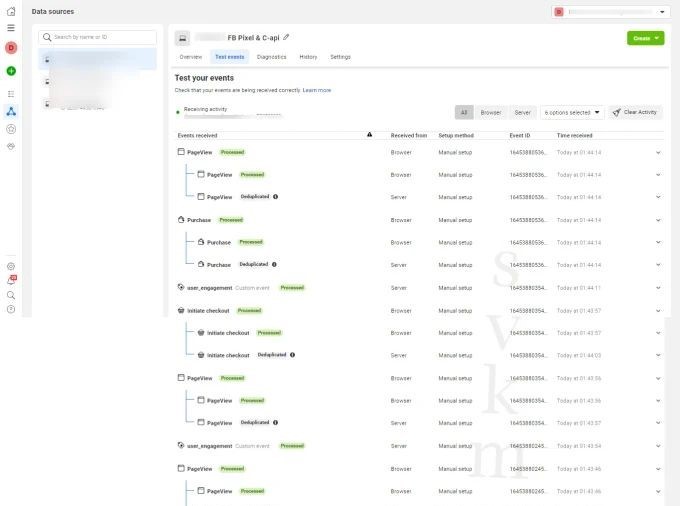Click the warning triangle in table header
The width and height of the screenshot is (680, 506).
pyautogui.click(x=369, y=135)
